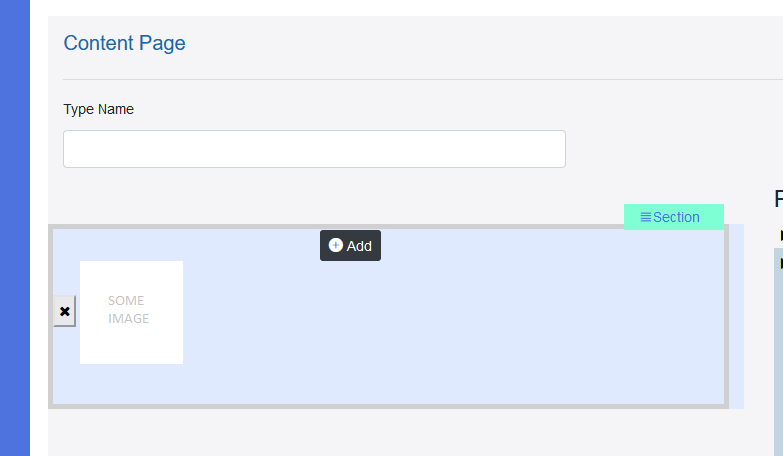Select the section by its gray border

tap(389, 407)
